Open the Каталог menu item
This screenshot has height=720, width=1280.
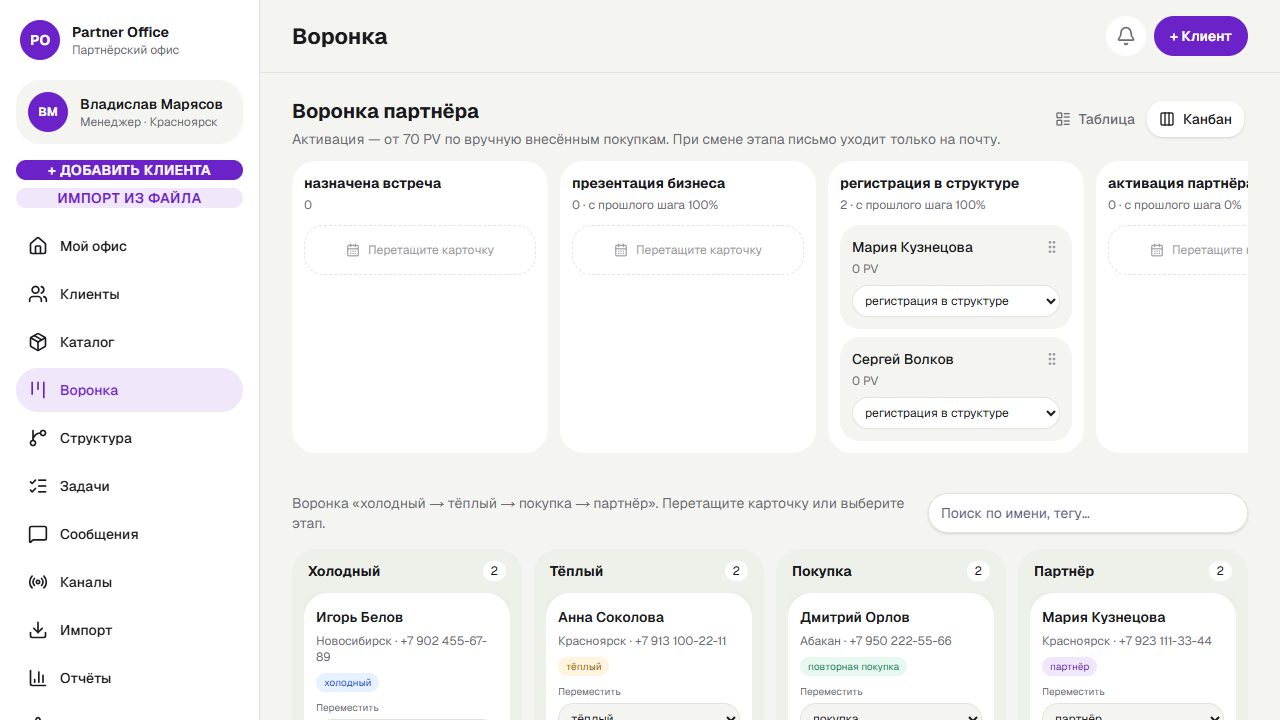[129, 342]
